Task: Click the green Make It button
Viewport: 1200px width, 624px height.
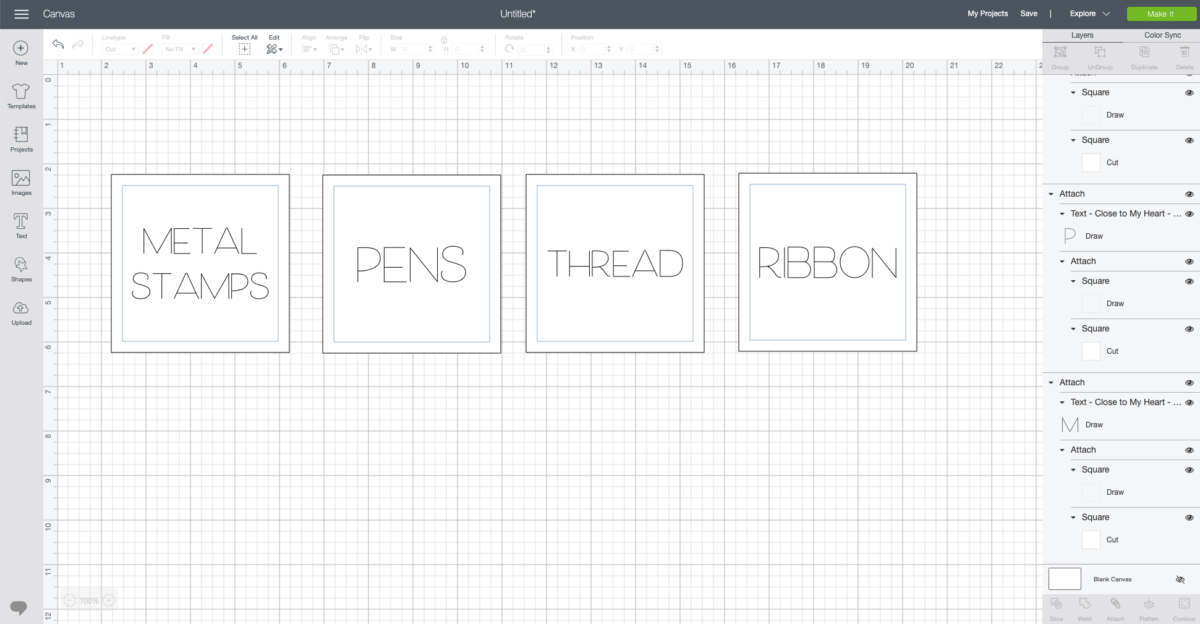Action: [x=1160, y=14]
